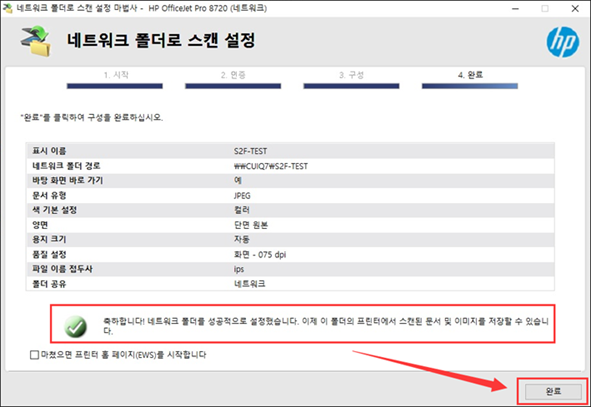Click the HP logo icon
This screenshot has width=591, height=407.
click(x=563, y=42)
